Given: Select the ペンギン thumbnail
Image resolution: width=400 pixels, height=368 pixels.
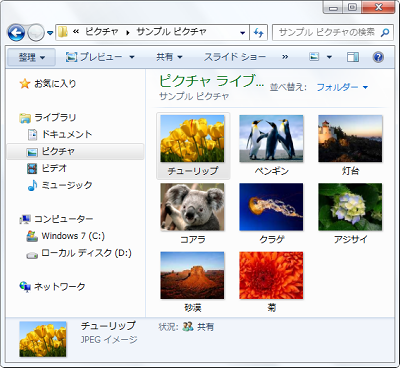Looking at the screenshot, I should [x=271, y=139].
